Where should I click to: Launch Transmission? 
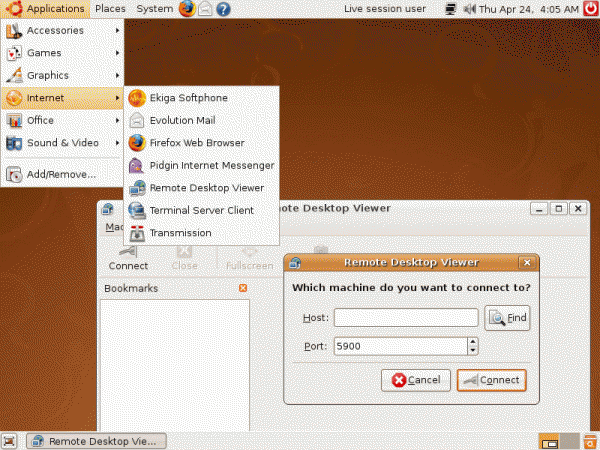201,233
